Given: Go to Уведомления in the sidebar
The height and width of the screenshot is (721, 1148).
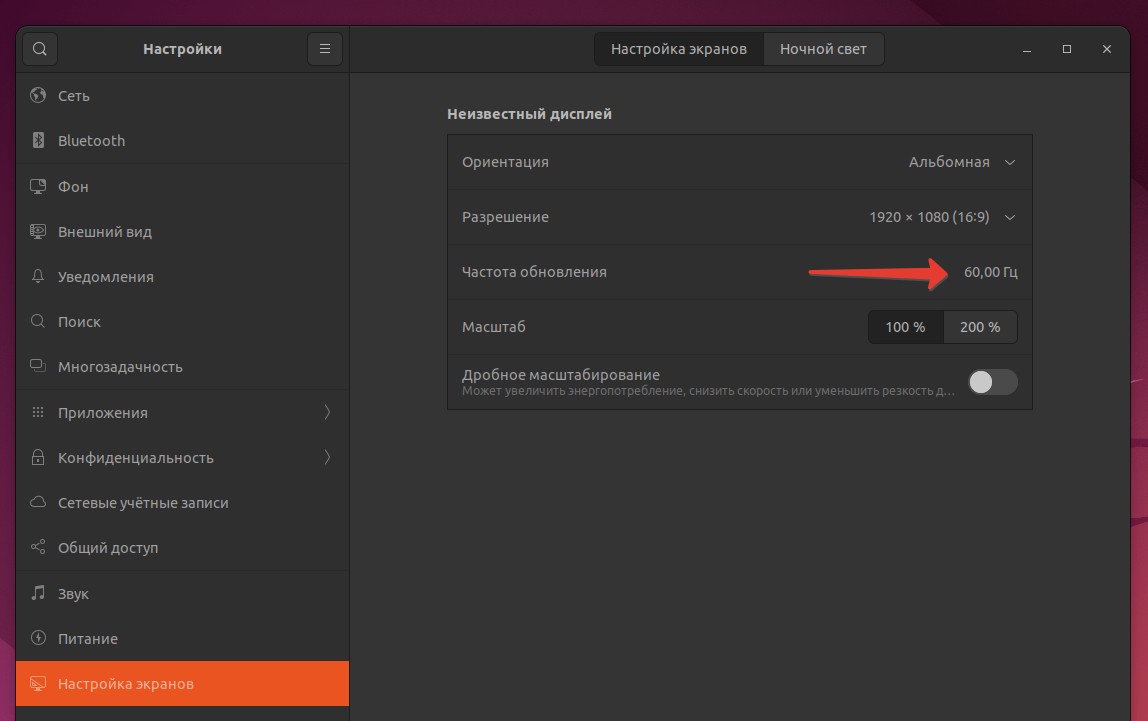Looking at the screenshot, I should 182,277.
